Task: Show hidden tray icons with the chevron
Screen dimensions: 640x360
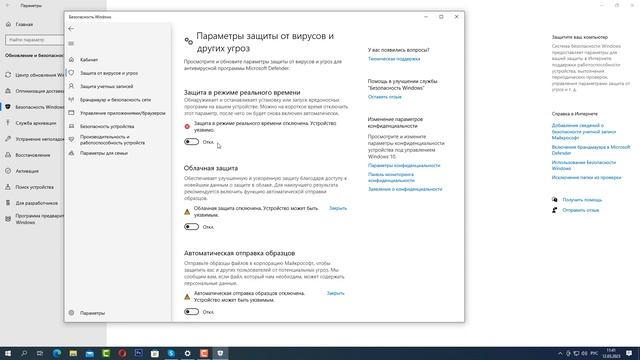Action: (560, 353)
